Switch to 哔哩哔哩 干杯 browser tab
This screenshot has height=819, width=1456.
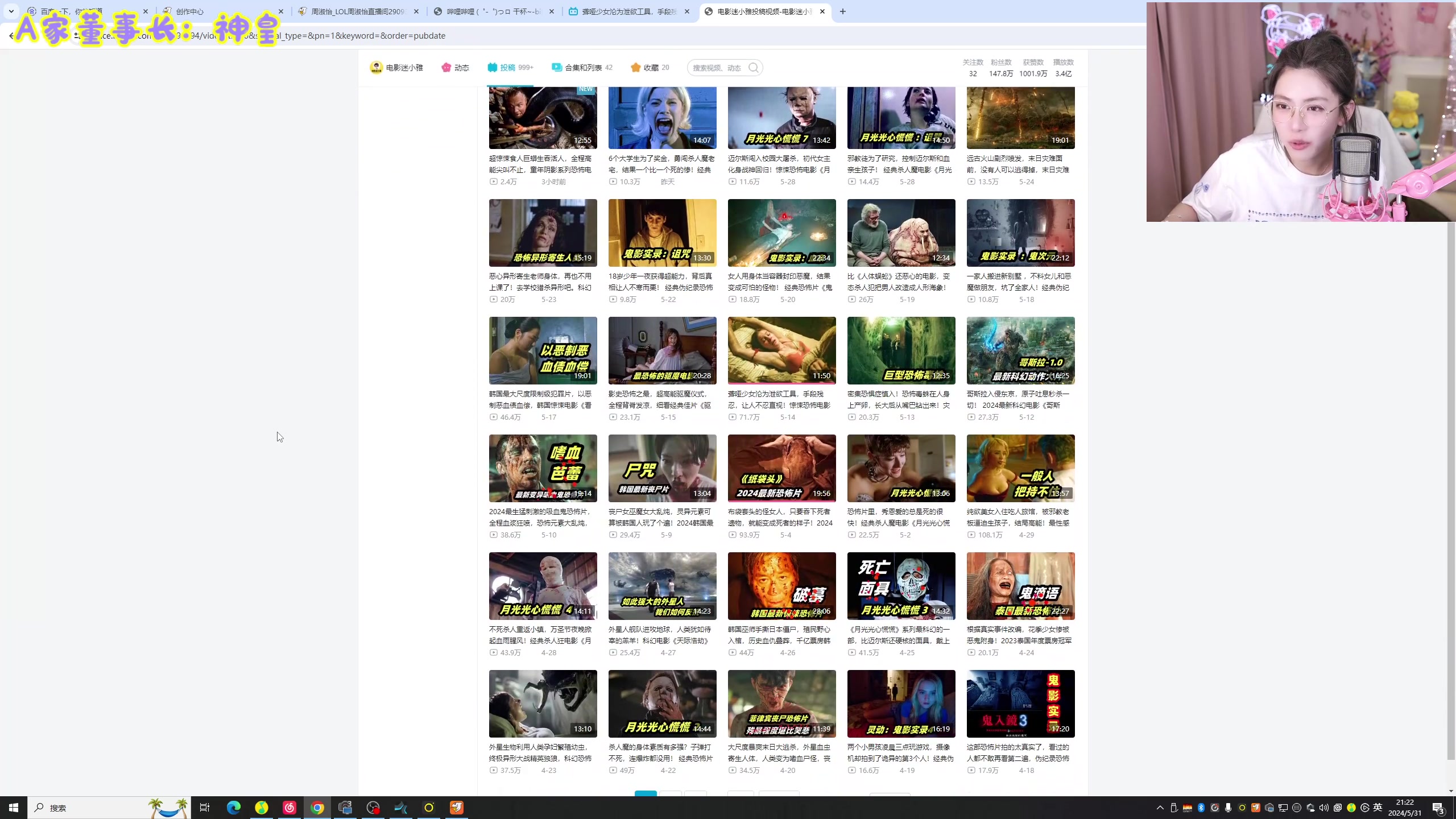pos(494,11)
